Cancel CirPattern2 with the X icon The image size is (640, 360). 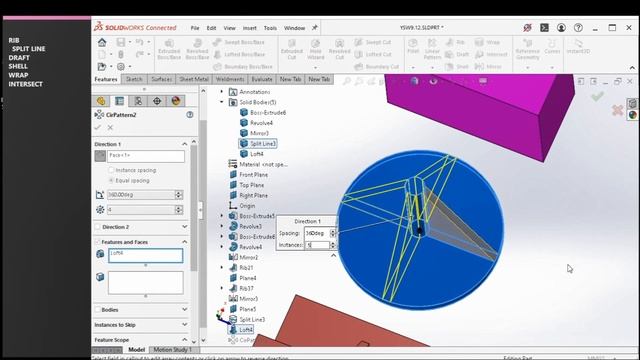click(x=110, y=127)
